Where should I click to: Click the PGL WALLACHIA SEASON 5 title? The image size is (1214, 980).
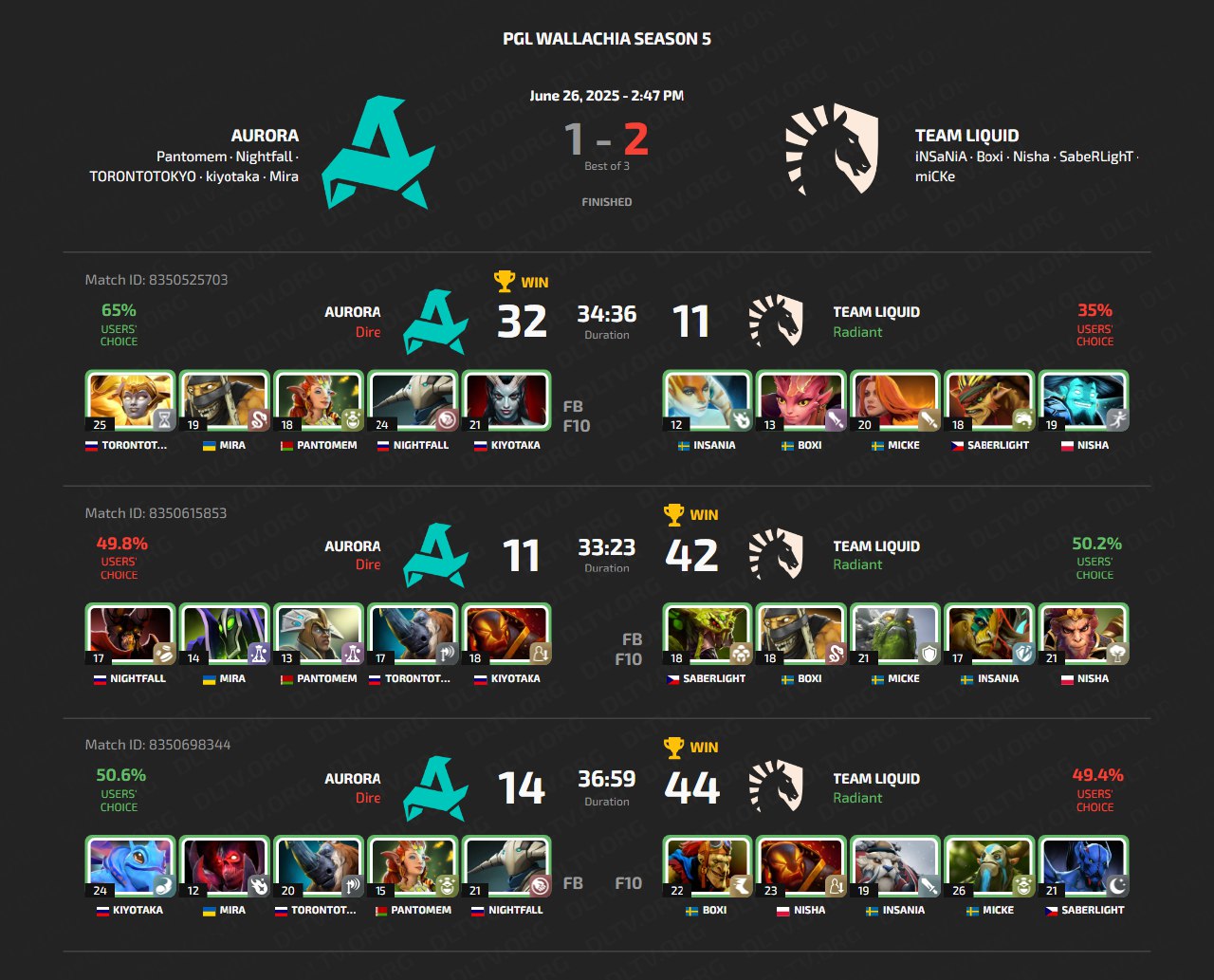click(x=607, y=39)
